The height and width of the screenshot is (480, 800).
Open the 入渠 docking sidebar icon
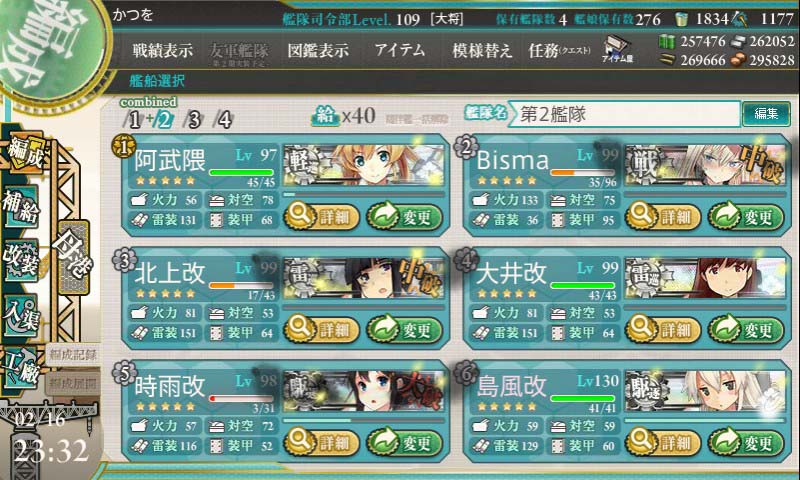click(x=21, y=315)
